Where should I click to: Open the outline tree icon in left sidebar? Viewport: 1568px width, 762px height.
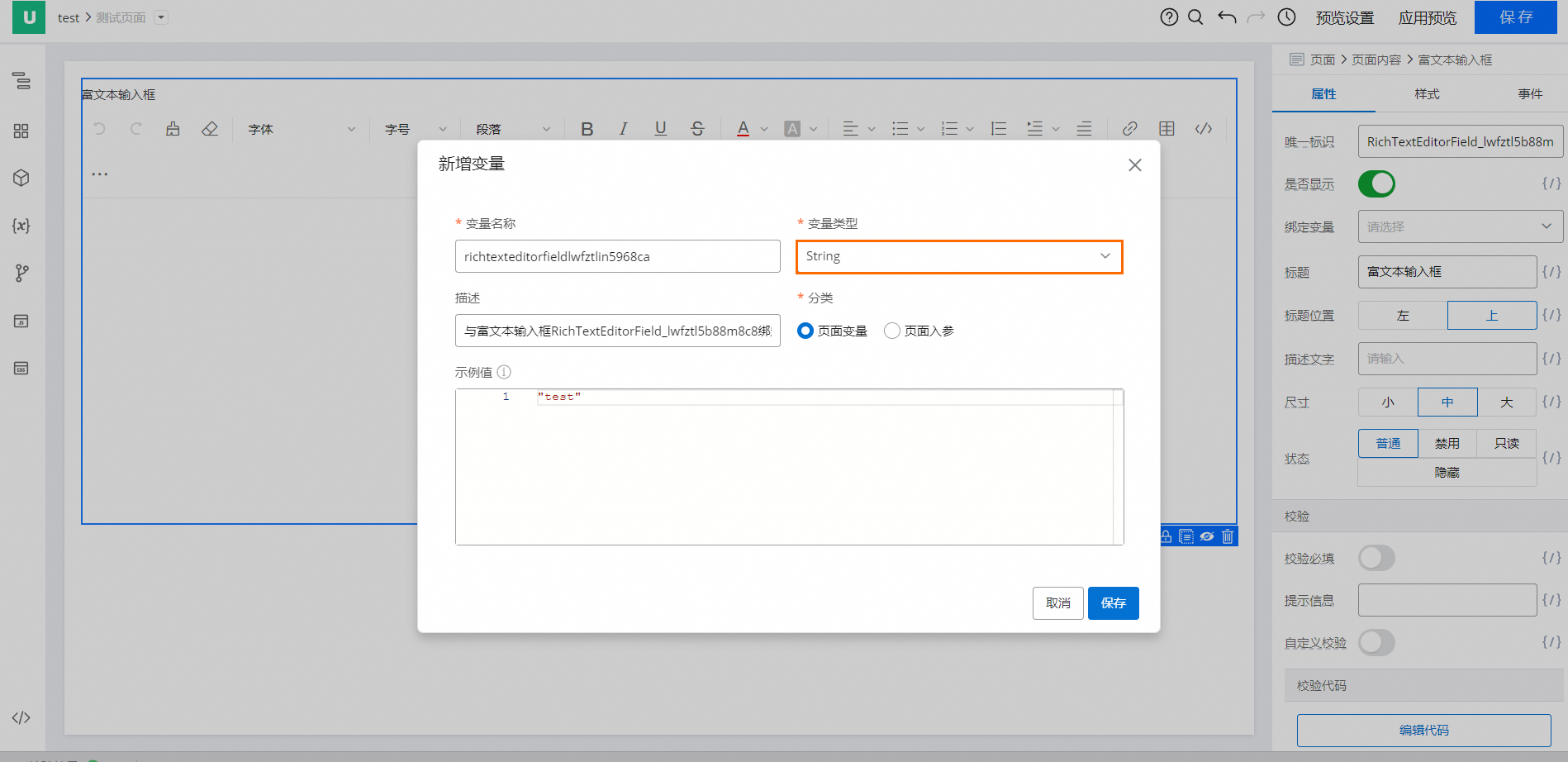(21, 80)
